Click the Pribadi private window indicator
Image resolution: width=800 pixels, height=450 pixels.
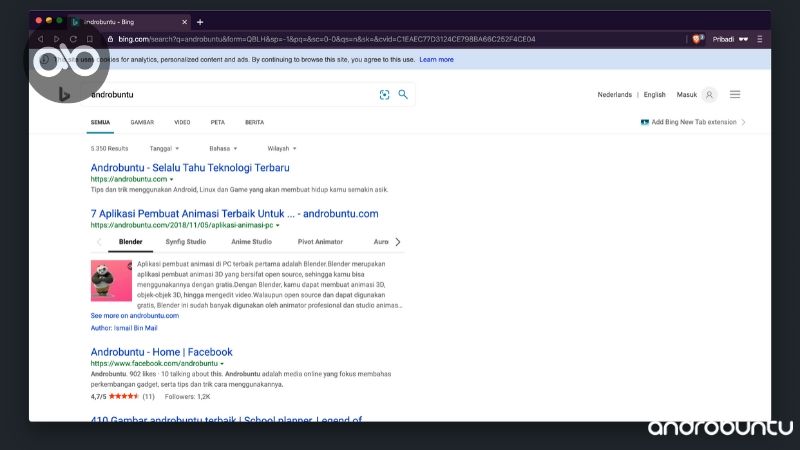(730, 39)
